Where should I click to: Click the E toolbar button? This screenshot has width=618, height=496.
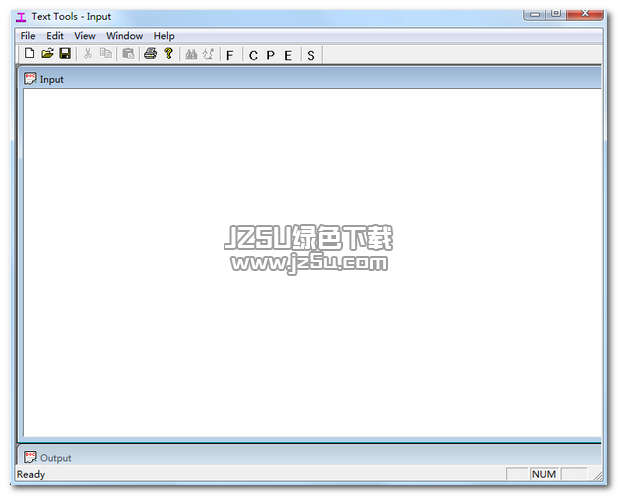tap(288, 56)
